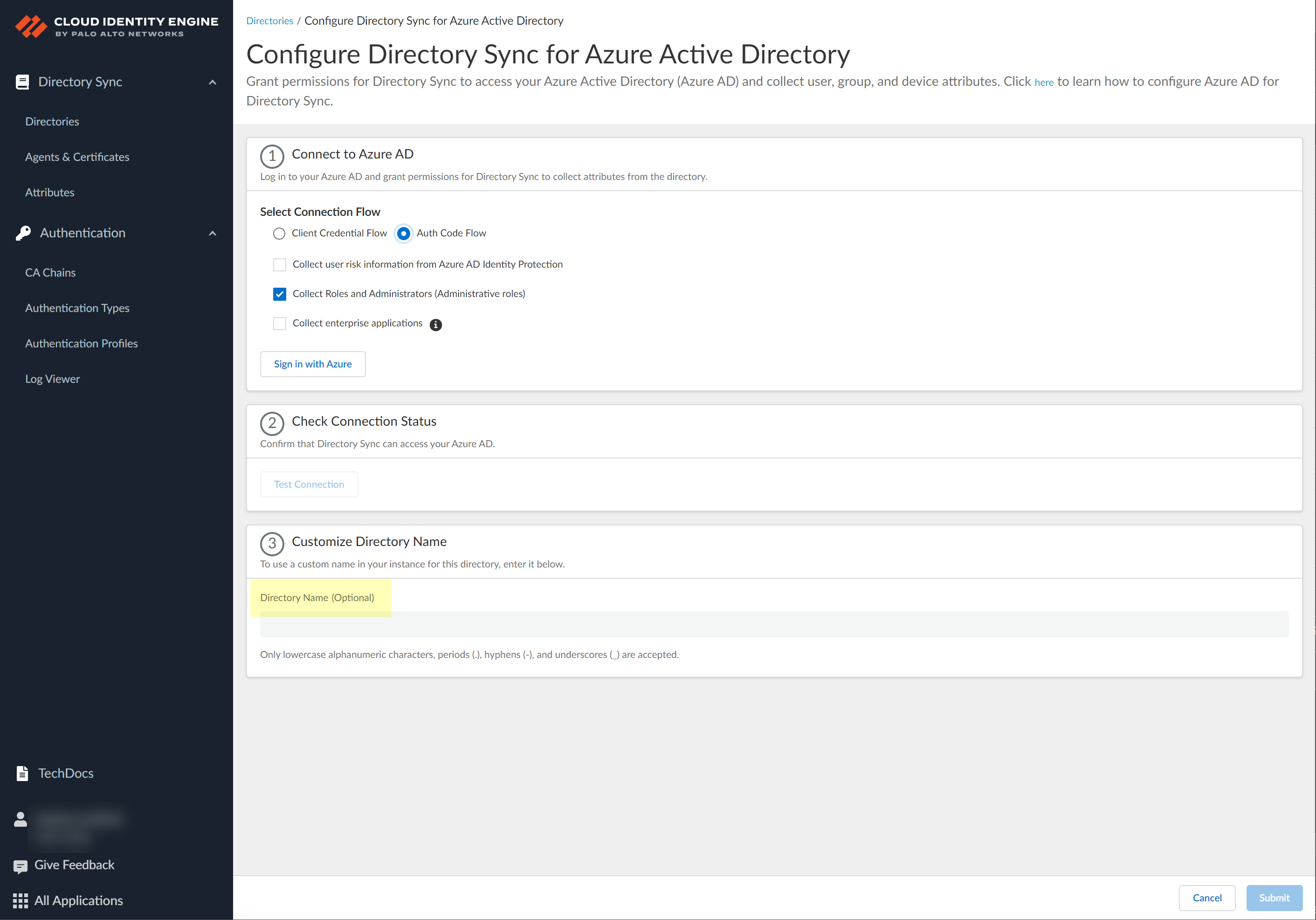Collapse the Authentication section
The height and width of the screenshot is (920, 1316).
tap(212, 233)
